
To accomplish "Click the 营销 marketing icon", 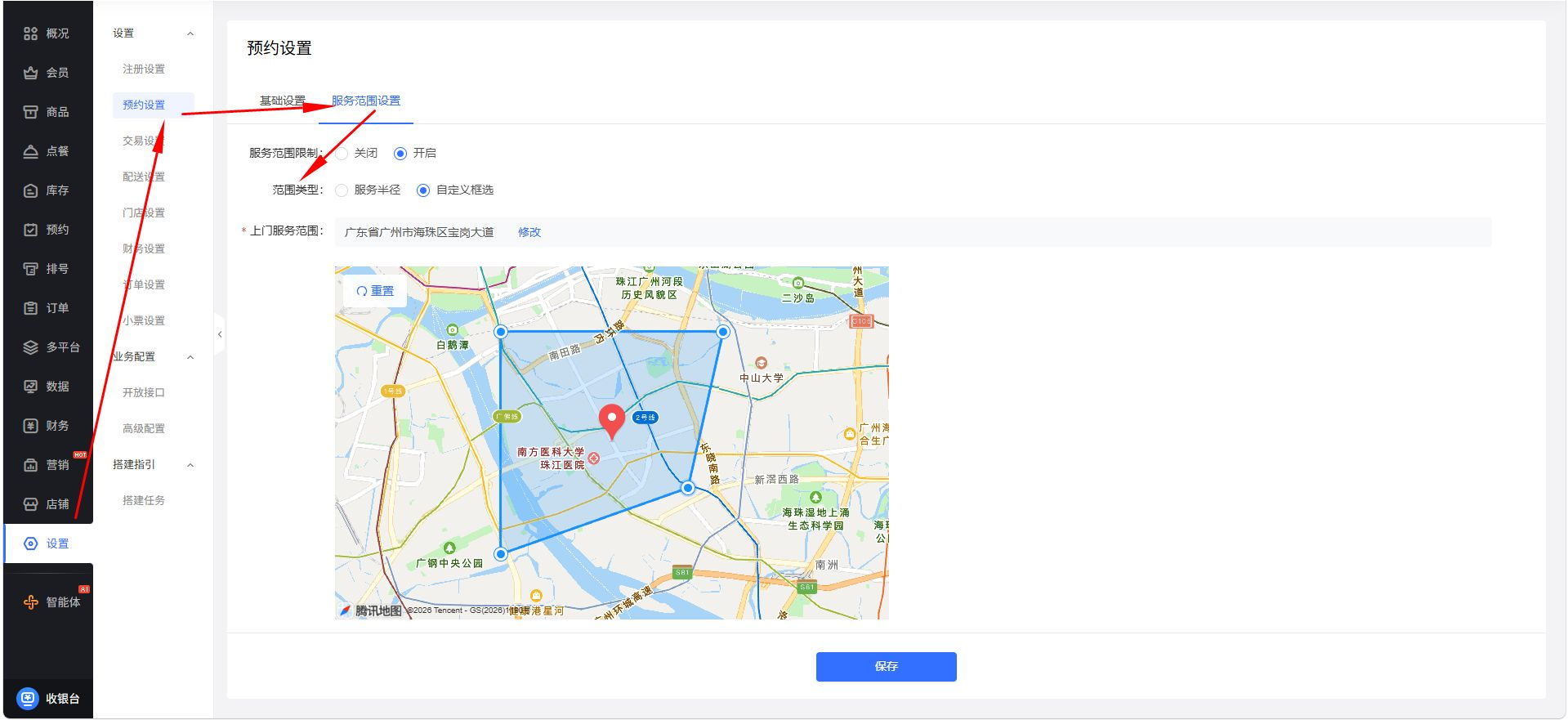I will [x=30, y=465].
